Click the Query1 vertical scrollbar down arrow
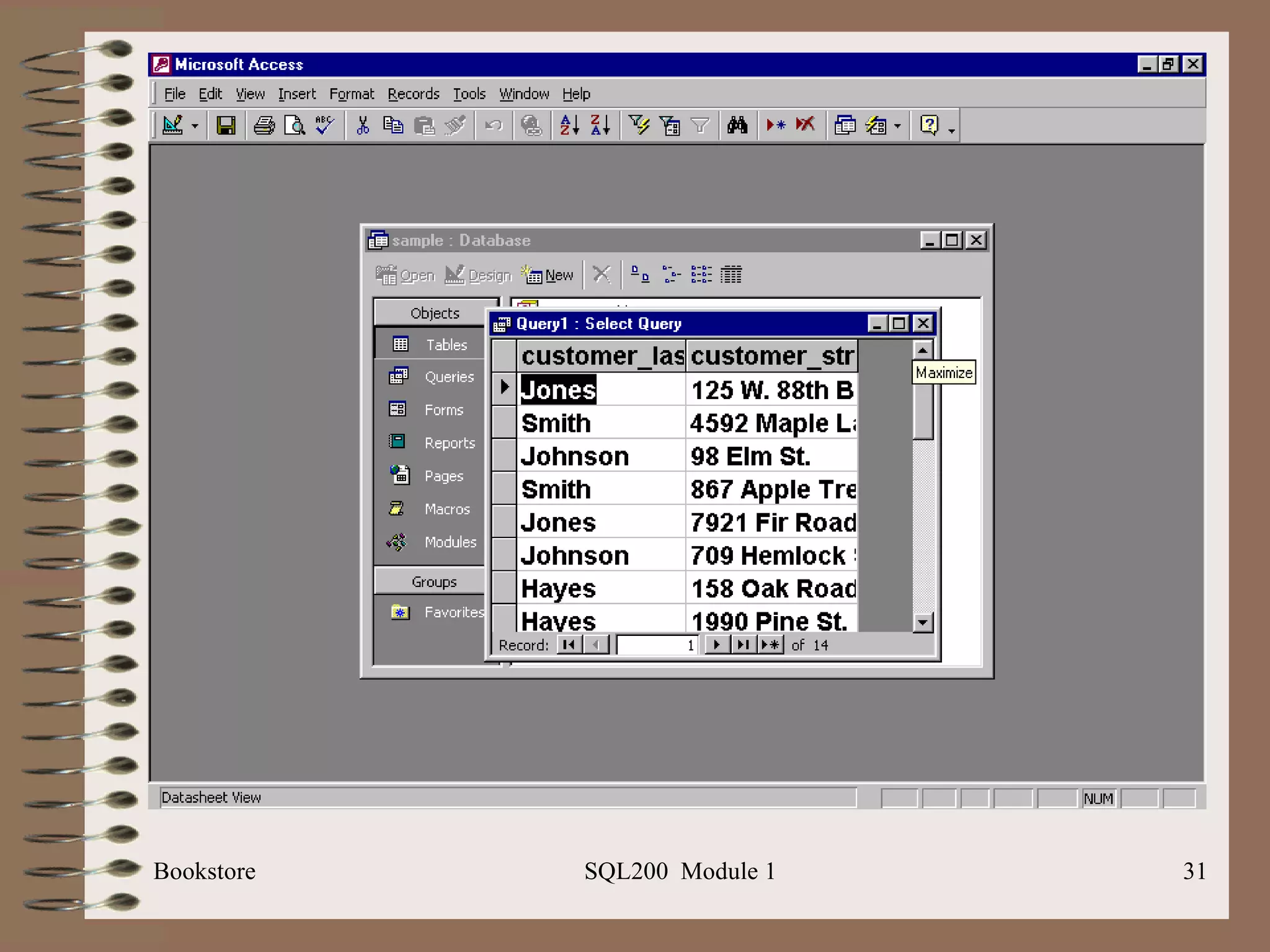1270x952 pixels. (923, 622)
